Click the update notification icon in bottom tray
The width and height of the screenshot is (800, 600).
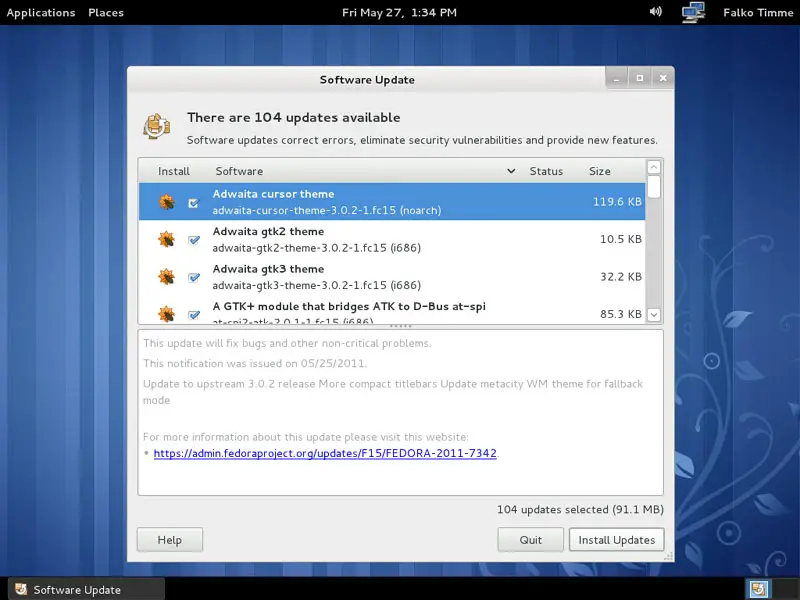click(x=758, y=589)
